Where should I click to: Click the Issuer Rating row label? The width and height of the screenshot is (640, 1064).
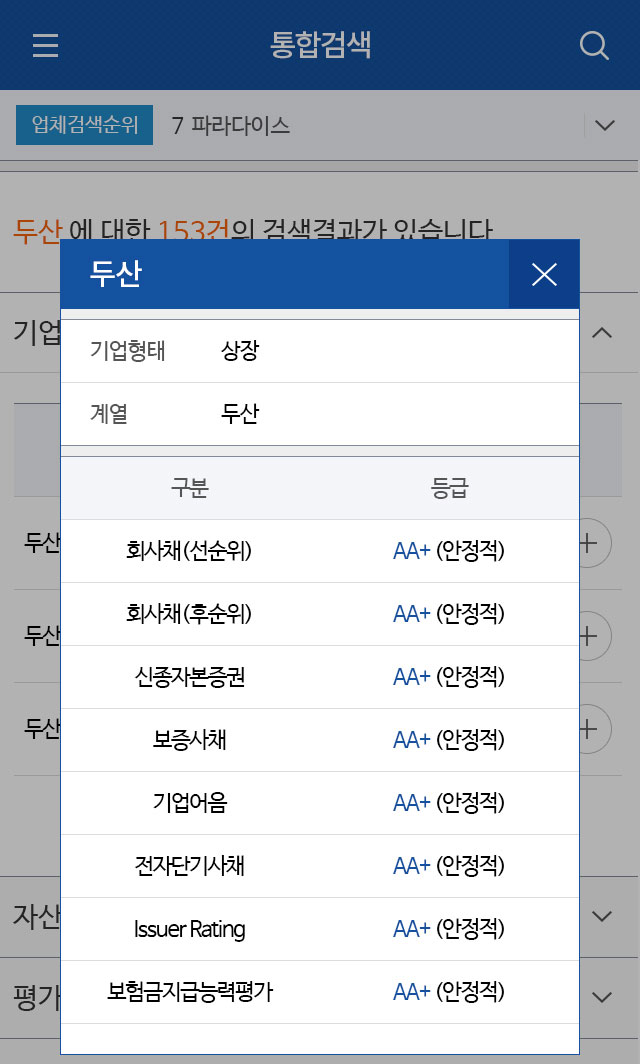[189, 929]
